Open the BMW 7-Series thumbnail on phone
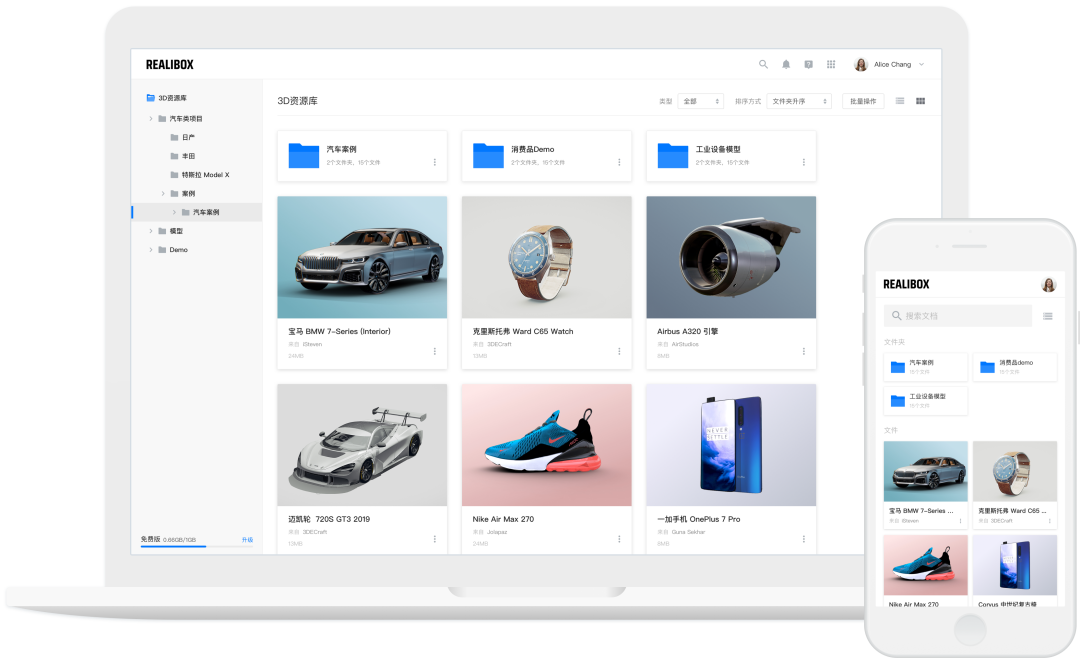 [x=926, y=471]
